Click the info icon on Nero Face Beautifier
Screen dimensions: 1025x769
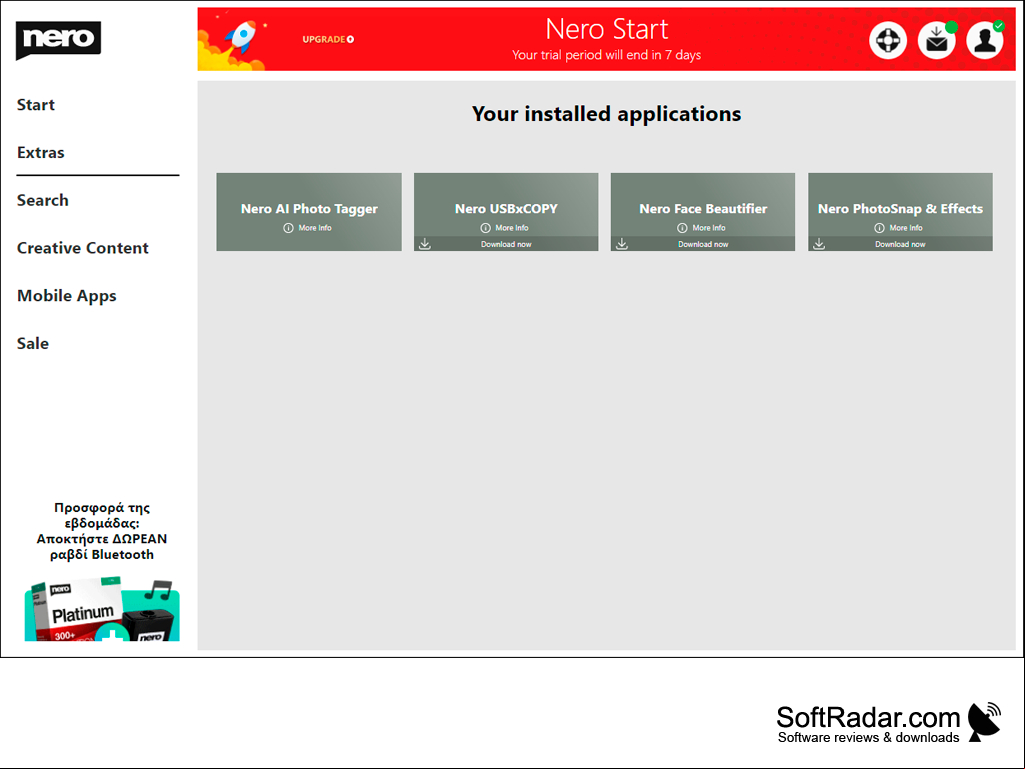[x=682, y=228]
